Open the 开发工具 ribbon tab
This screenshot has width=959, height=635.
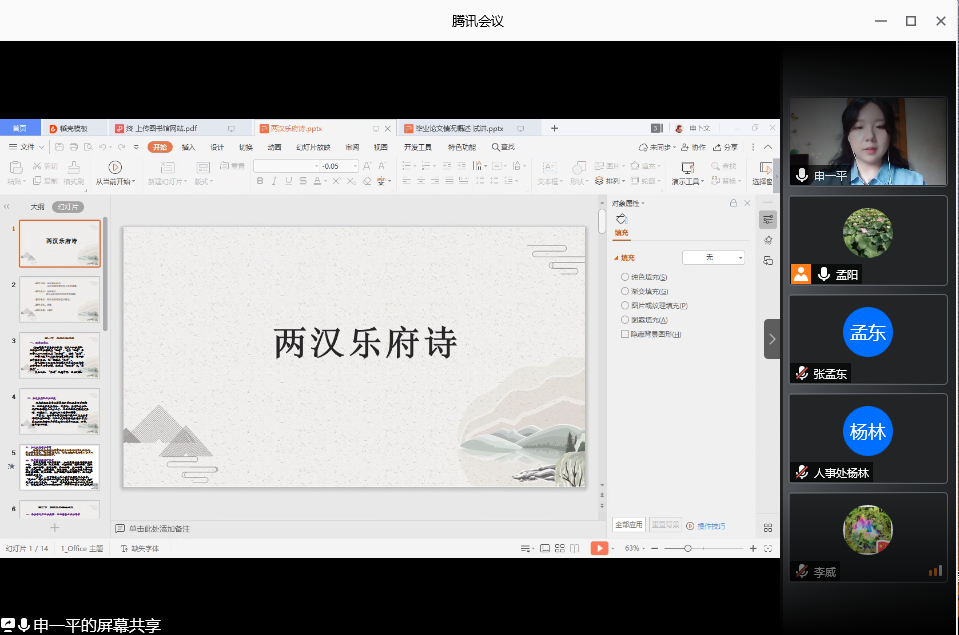[x=418, y=147]
